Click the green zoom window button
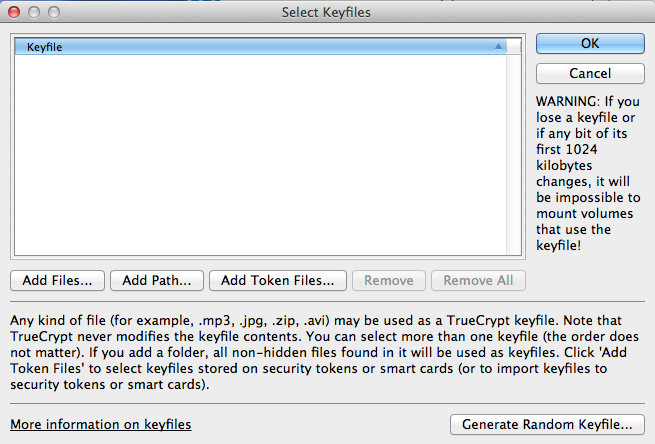This screenshot has width=655, height=444. (x=52, y=13)
